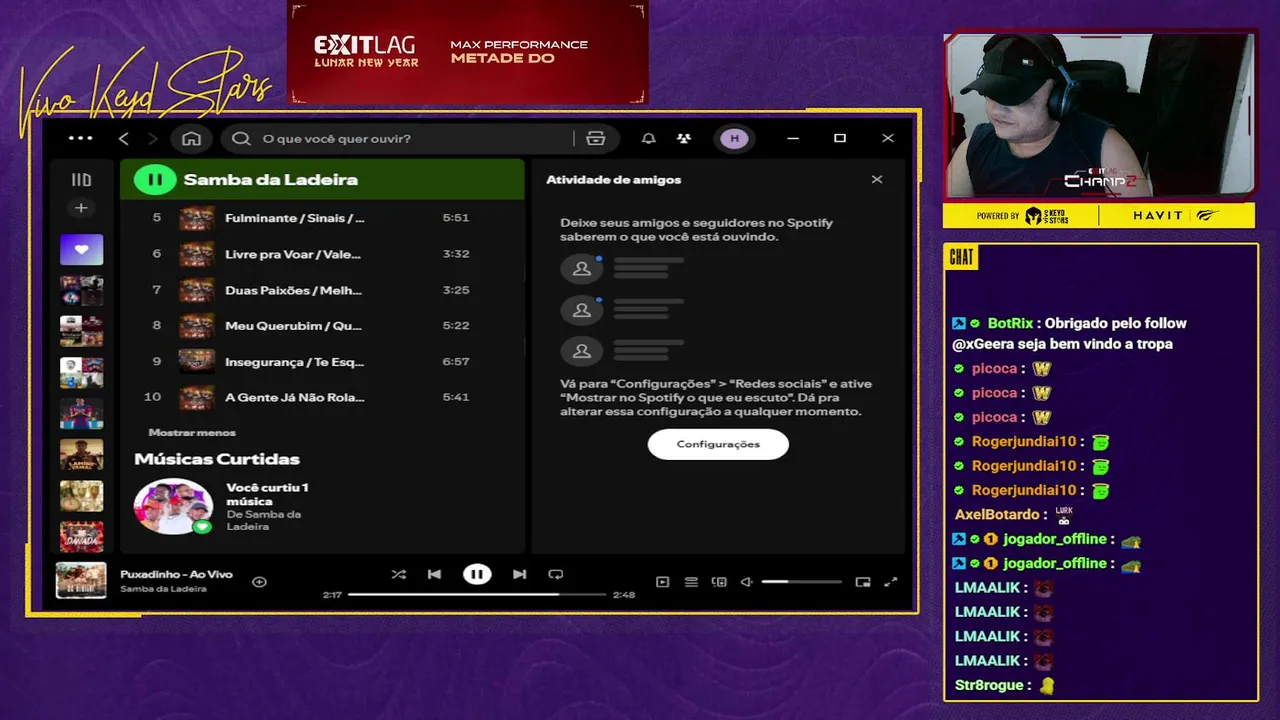Toggle remaining time on '2:48' label
This screenshot has height=720, width=1280.
point(624,595)
